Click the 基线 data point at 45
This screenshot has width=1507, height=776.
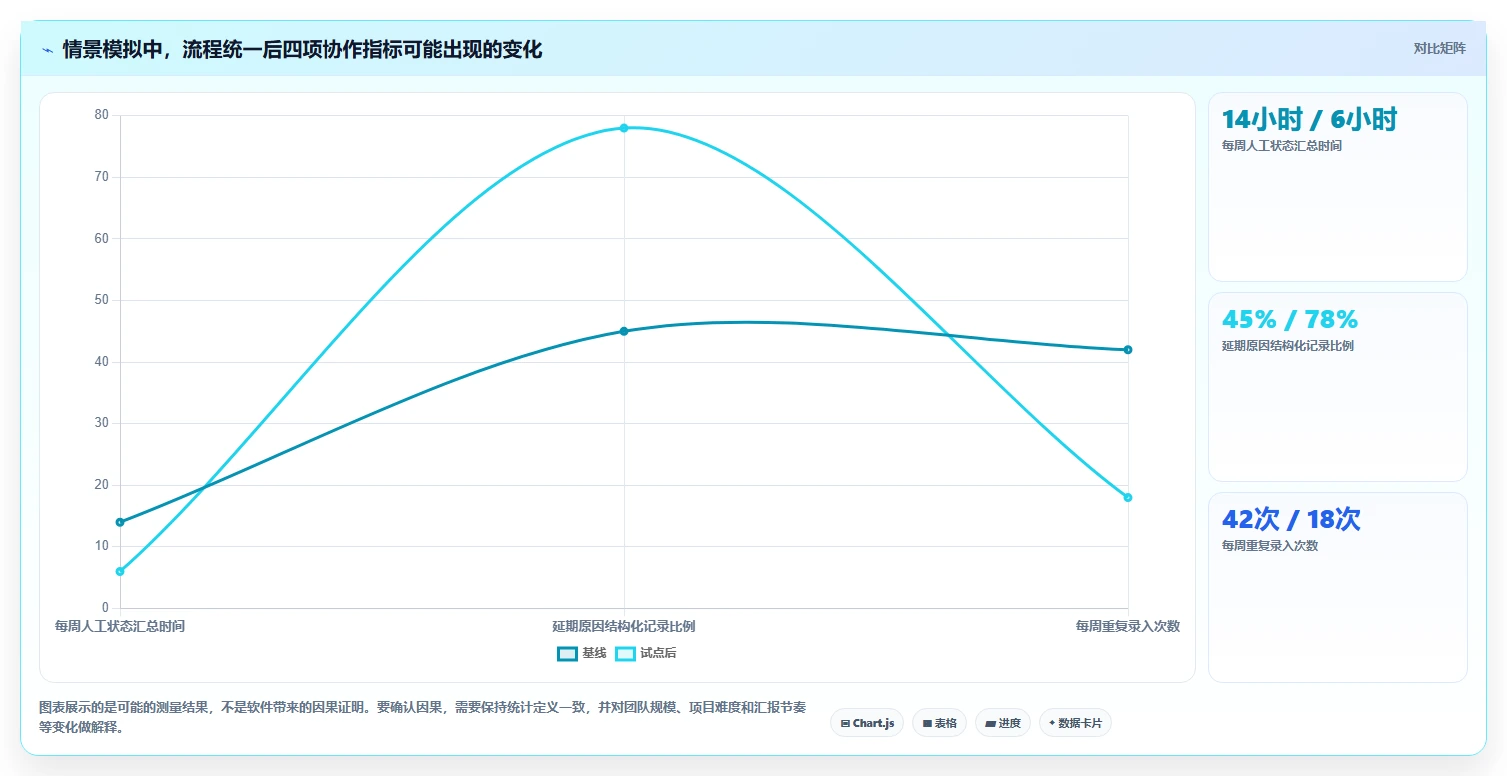click(624, 331)
